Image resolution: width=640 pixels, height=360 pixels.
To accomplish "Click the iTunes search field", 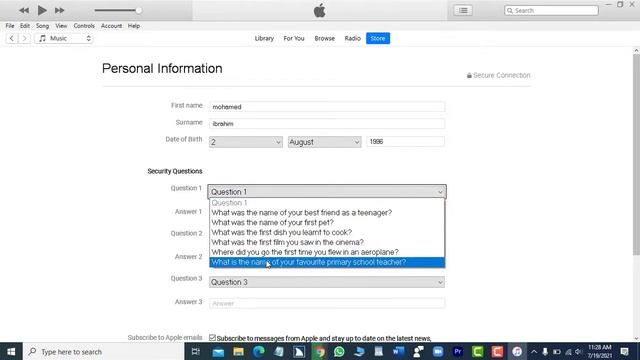I will 551,10.
